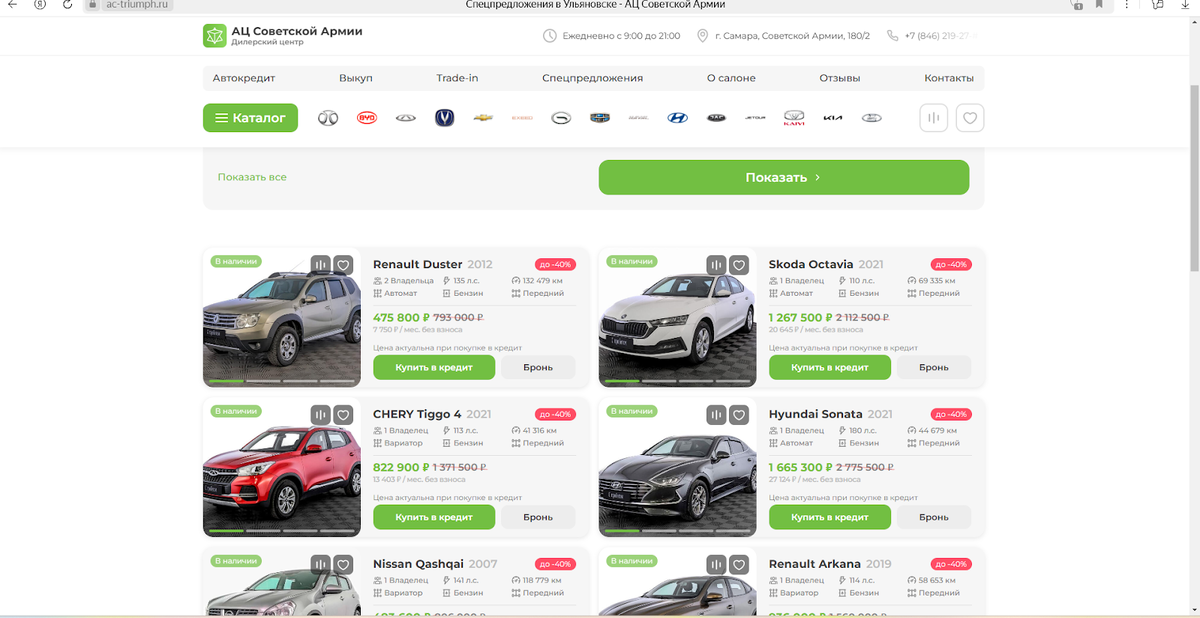Go to Отзывы menu item
The height and width of the screenshot is (618, 1200).
click(840, 78)
